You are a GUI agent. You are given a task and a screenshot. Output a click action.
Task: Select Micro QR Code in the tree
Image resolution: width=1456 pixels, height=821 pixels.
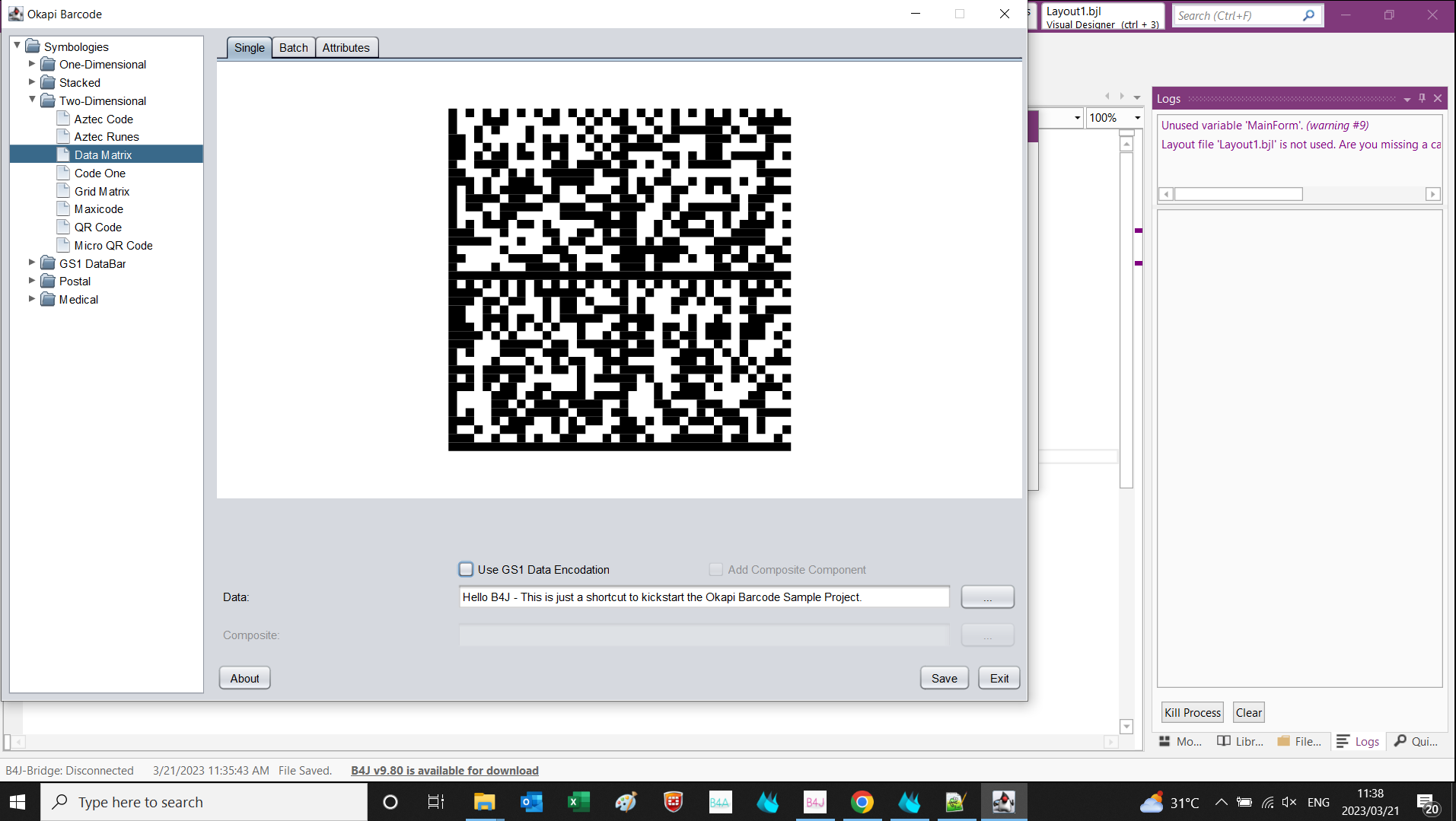[x=113, y=245]
